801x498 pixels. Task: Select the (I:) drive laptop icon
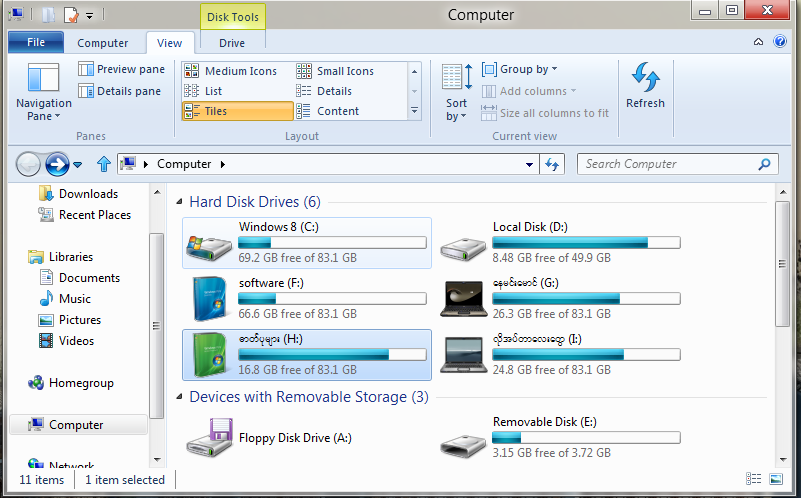(463, 355)
